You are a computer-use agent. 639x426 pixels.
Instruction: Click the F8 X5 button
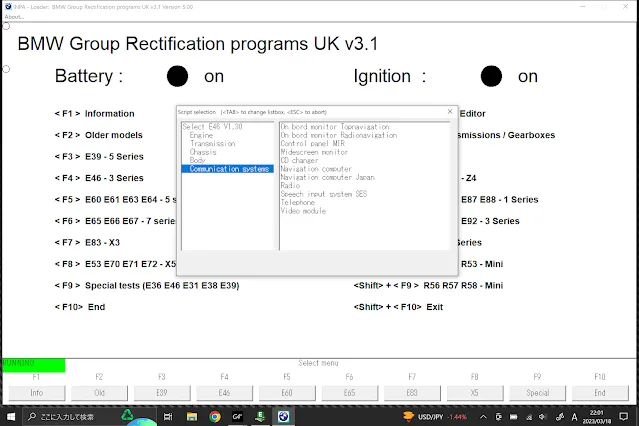475,393
